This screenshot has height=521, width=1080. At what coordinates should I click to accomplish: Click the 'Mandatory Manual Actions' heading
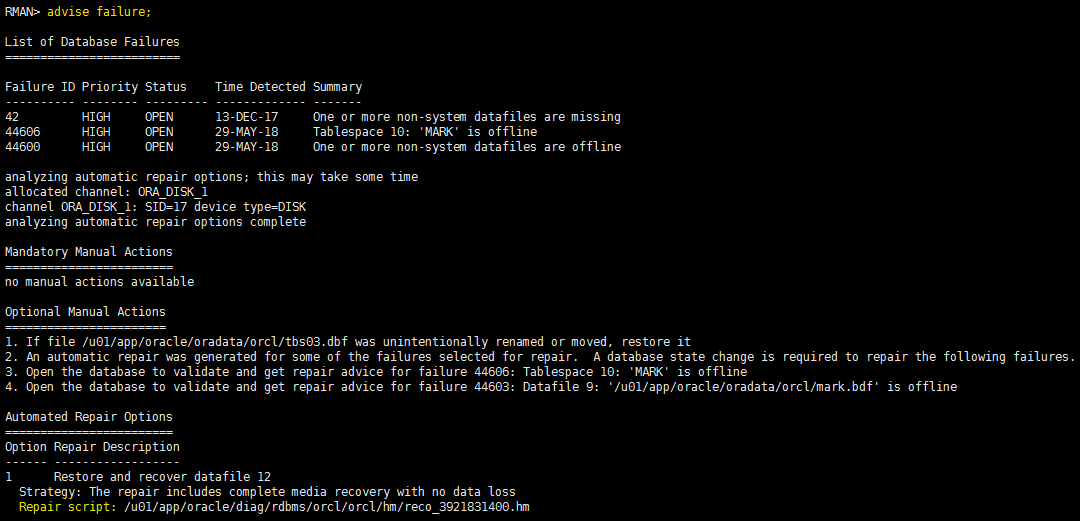(88, 252)
